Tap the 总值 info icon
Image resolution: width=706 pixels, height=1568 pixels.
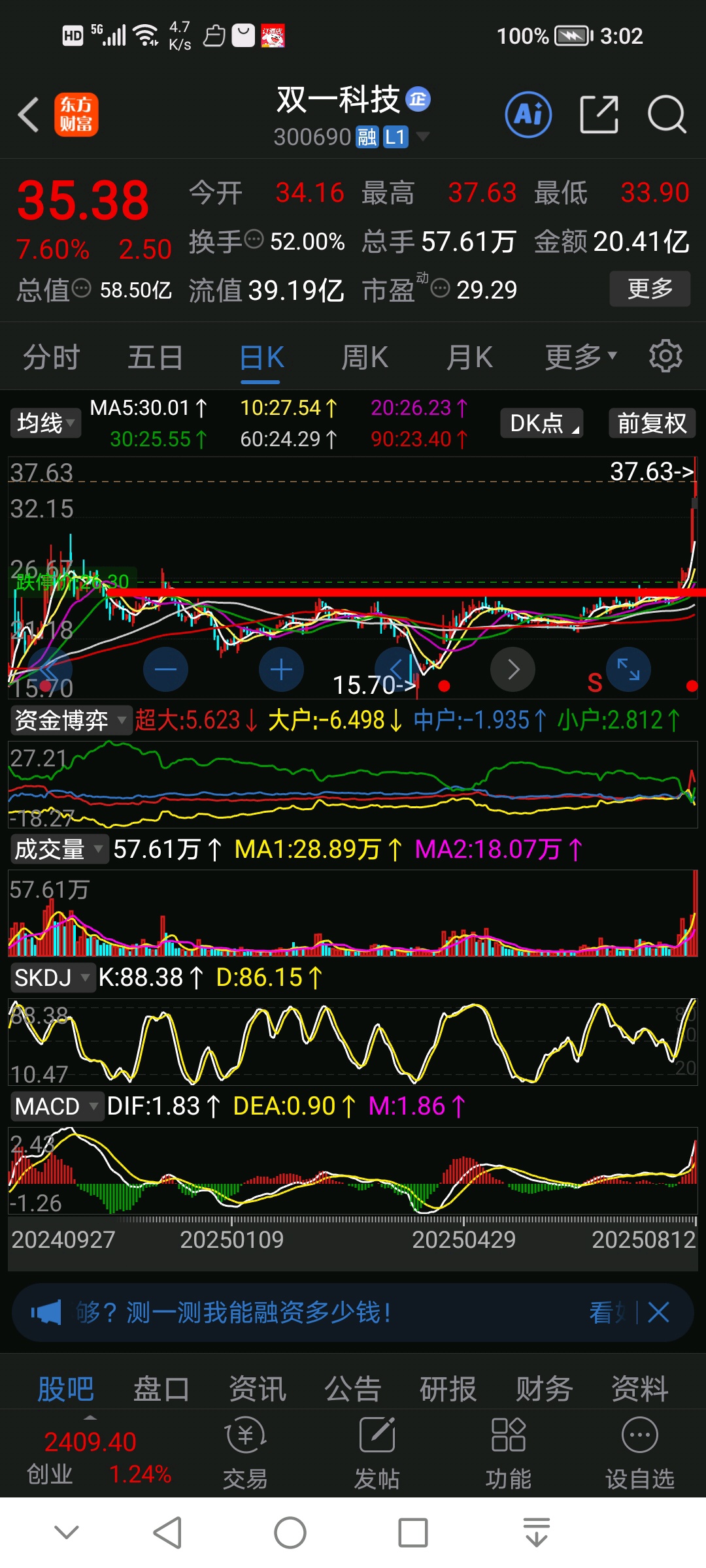(81, 287)
